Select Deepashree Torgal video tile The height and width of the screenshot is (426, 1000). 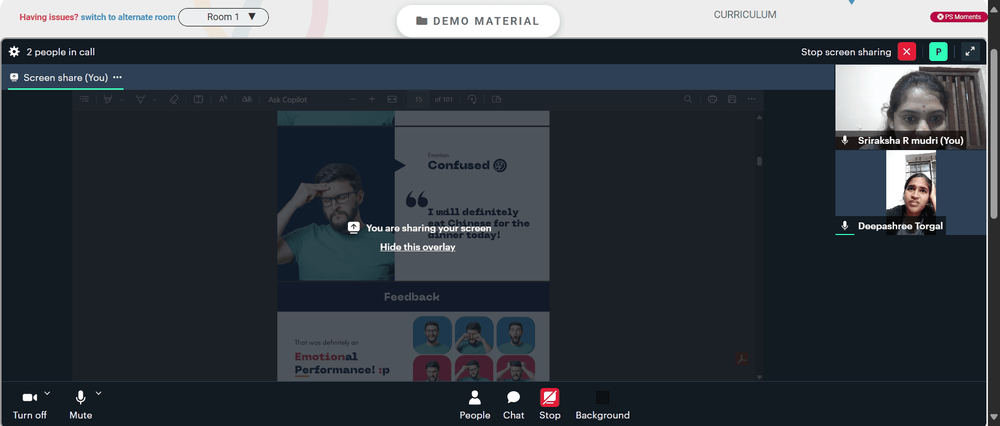pos(910,193)
